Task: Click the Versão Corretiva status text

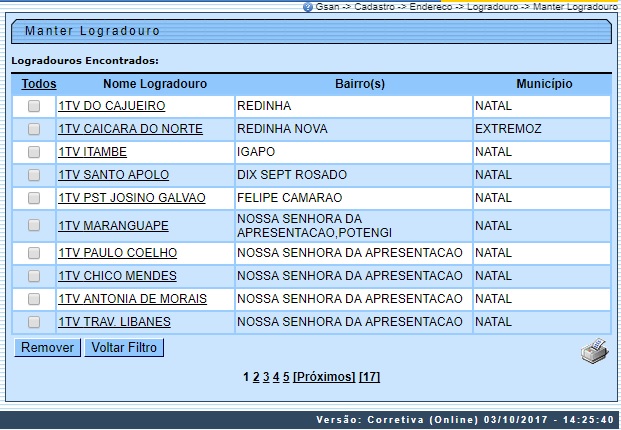Action: coord(465,420)
